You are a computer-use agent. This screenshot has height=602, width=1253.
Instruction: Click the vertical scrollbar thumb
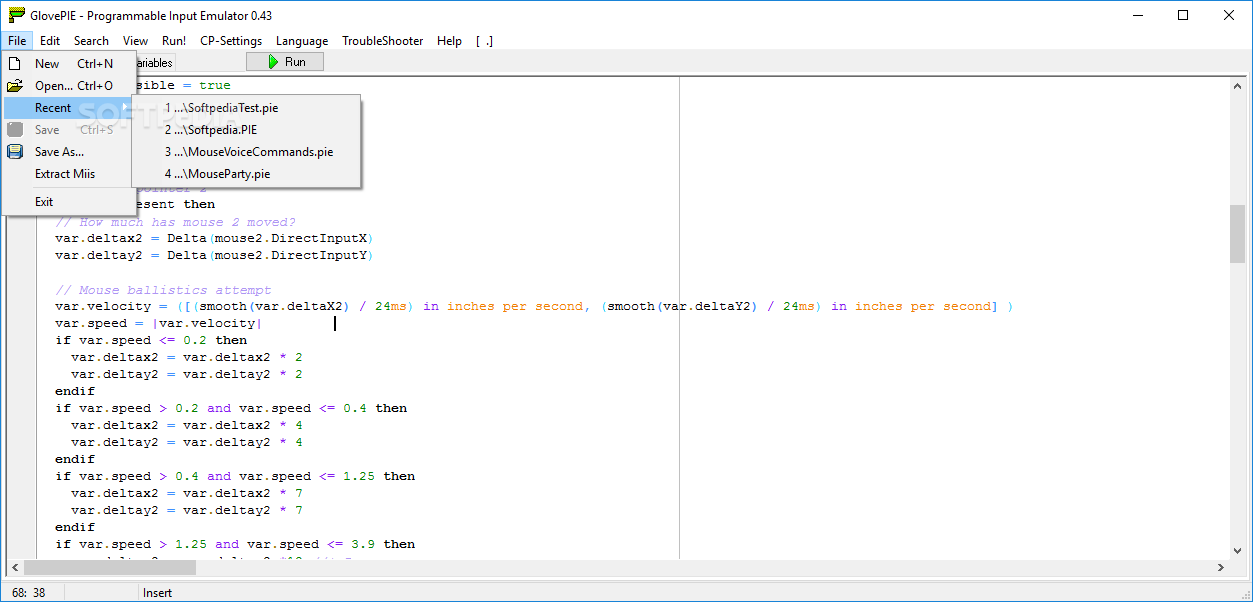tap(1237, 234)
